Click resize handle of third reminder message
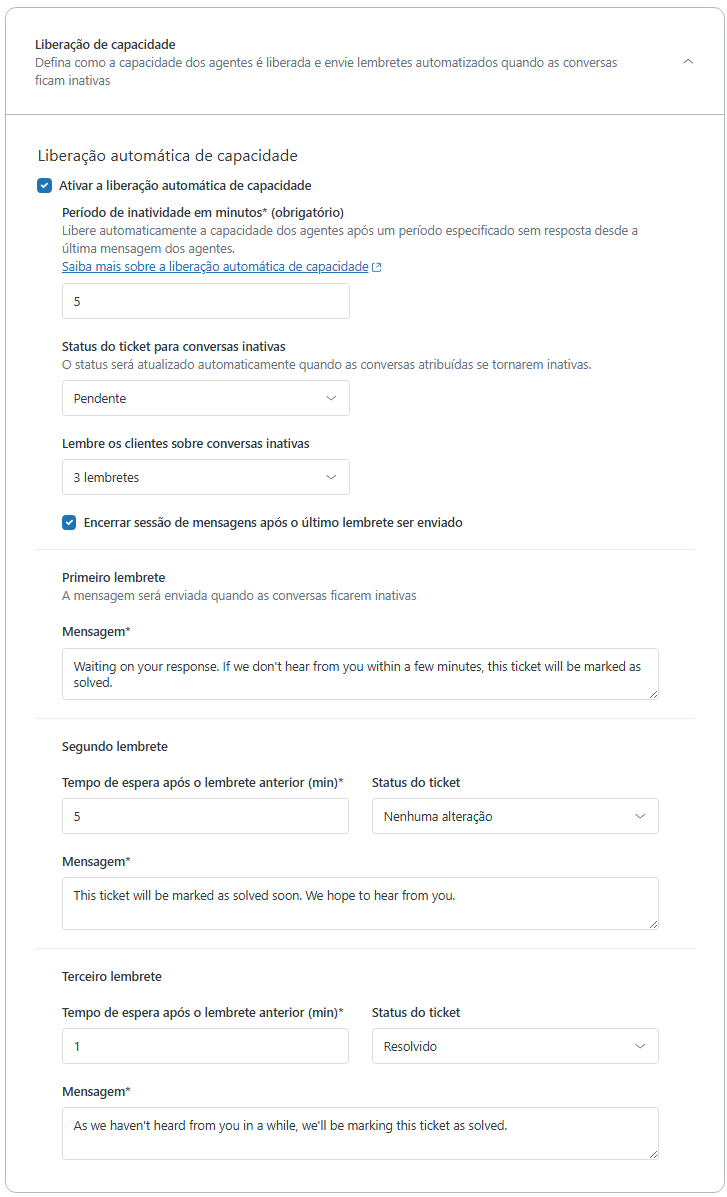Image resolution: width=727 pixels, height=1197 pixels. pyautogui.click(x=653, y=1154)
